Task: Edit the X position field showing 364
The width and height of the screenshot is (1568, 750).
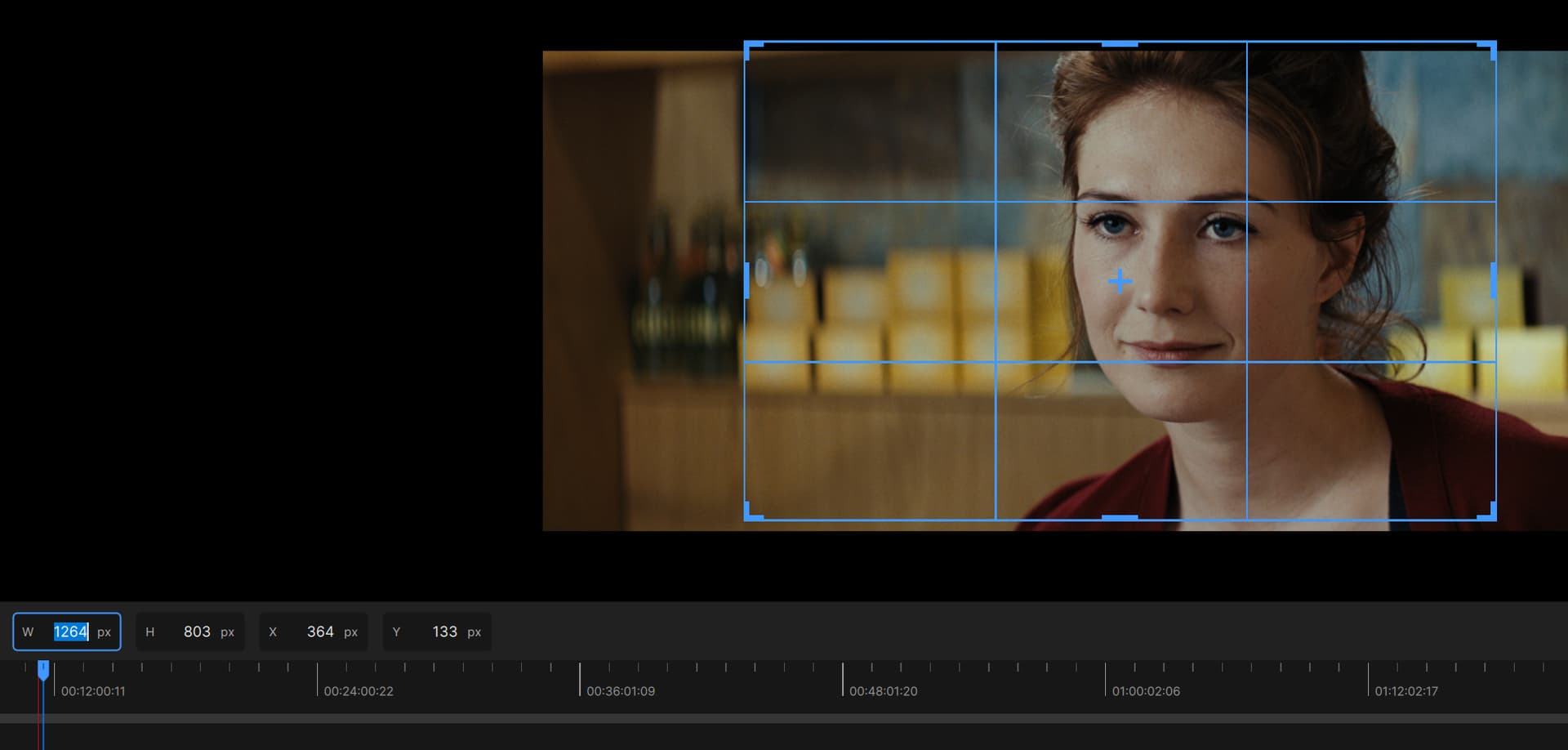Action: [x=314, y=632]
